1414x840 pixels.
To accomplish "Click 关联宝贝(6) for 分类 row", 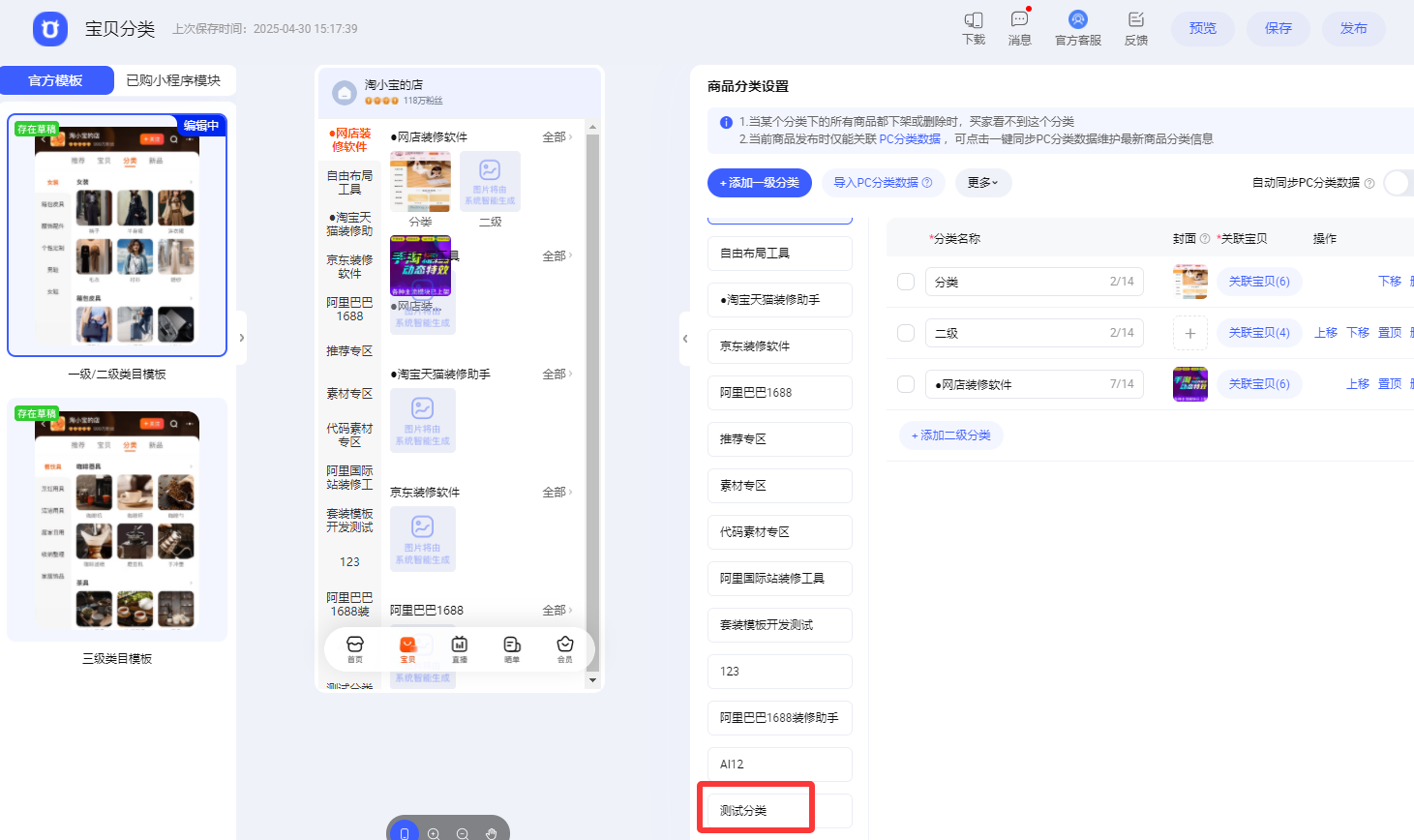I will (1259, 282).
